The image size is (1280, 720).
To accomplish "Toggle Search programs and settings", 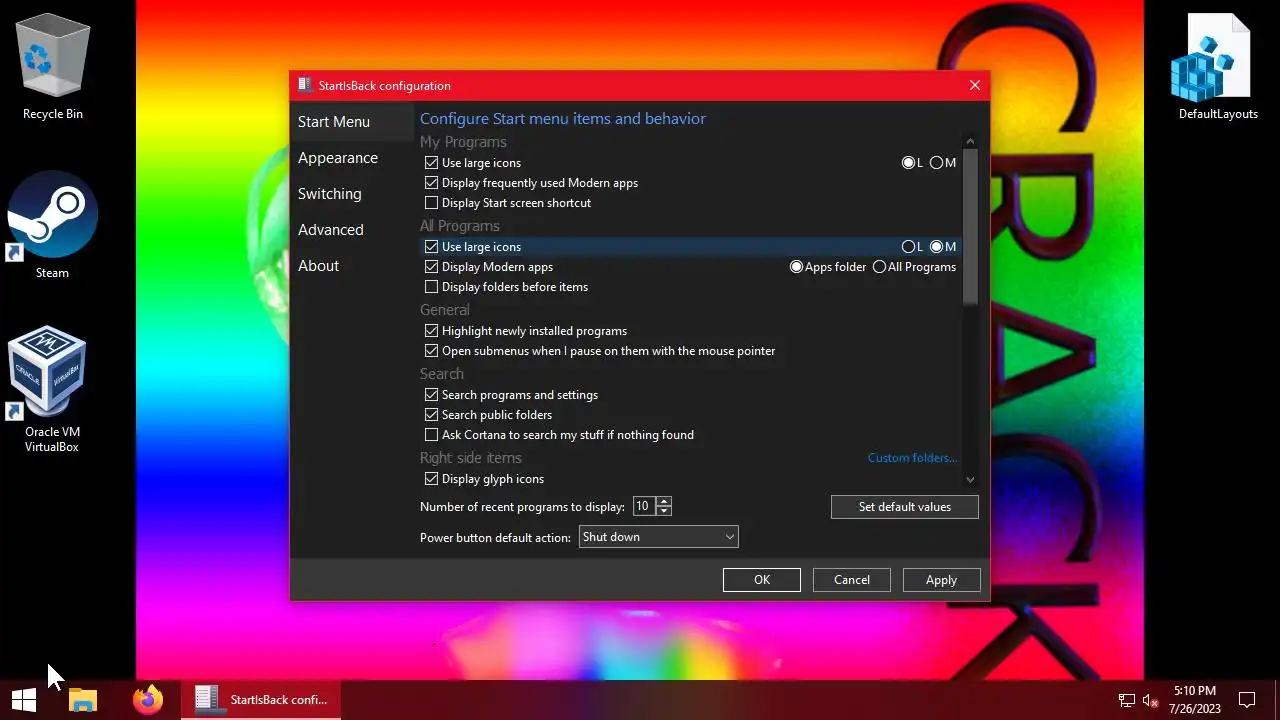I will 431,395.
